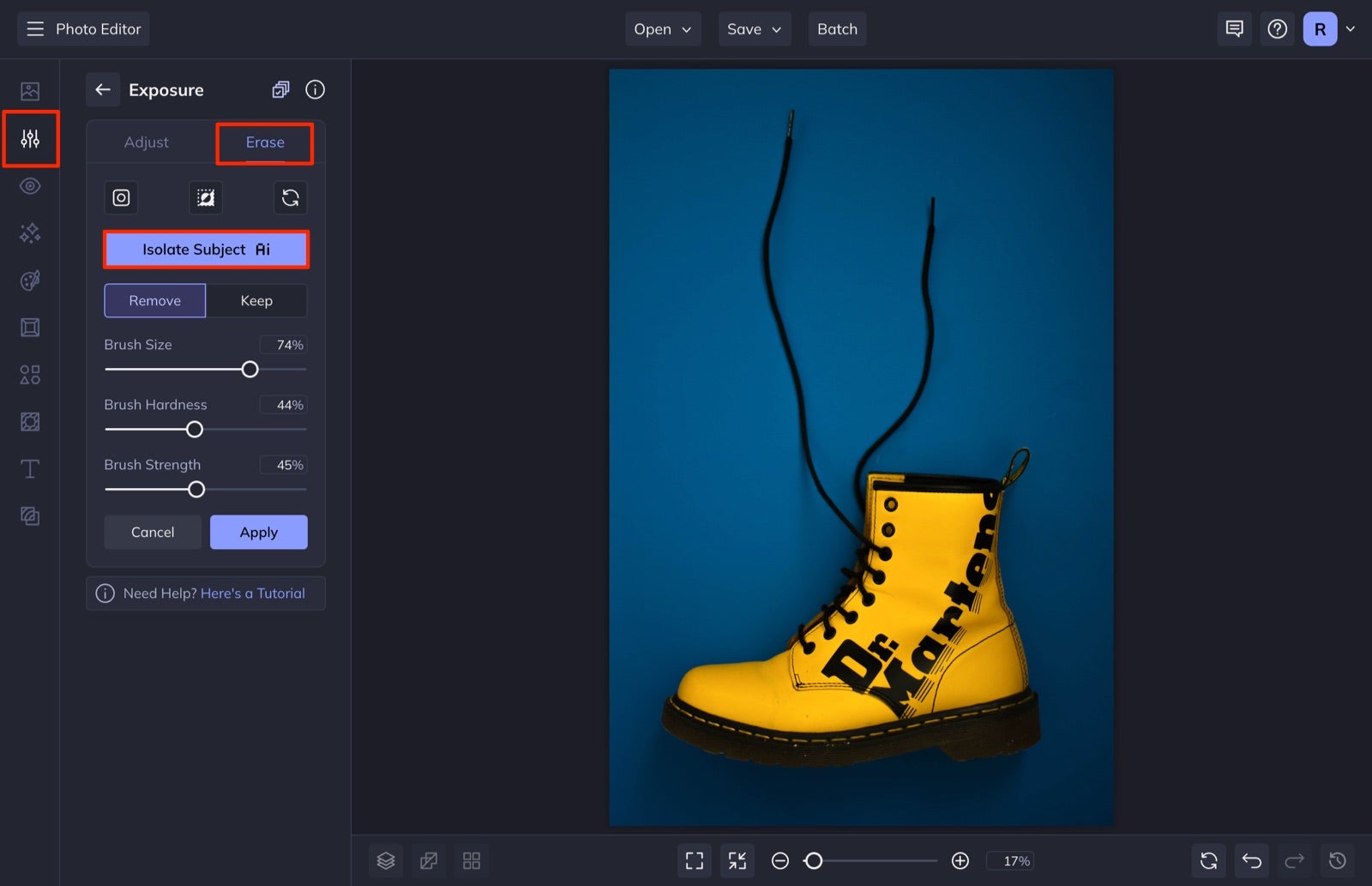Open the Artsy palette panel
This screenshot has height=886, width=1372.
coord(30,280)
